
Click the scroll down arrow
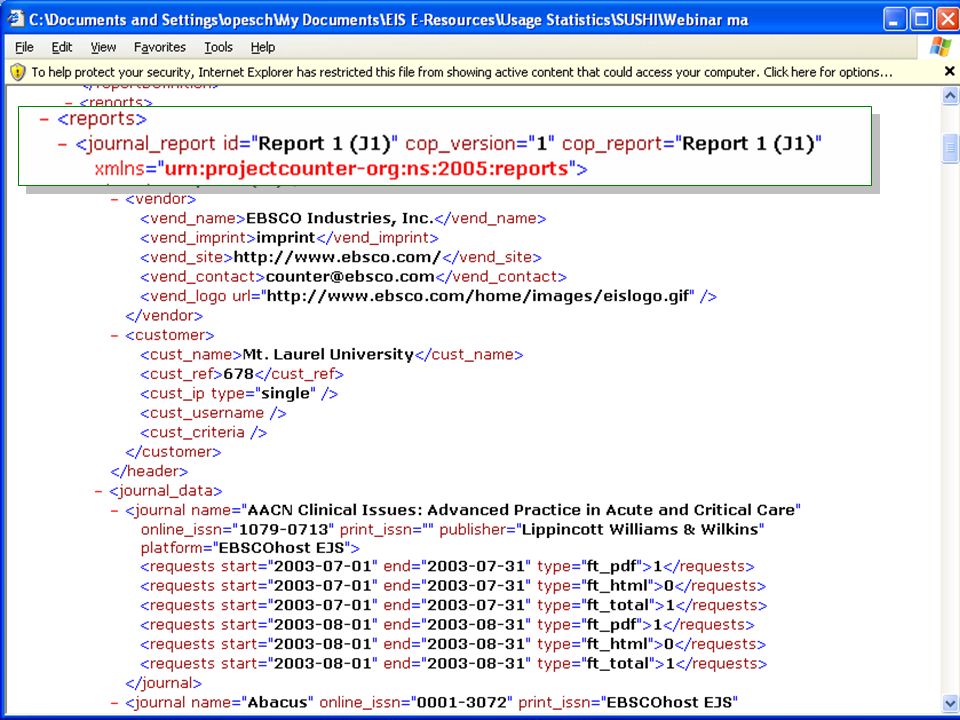coord(950,702)
